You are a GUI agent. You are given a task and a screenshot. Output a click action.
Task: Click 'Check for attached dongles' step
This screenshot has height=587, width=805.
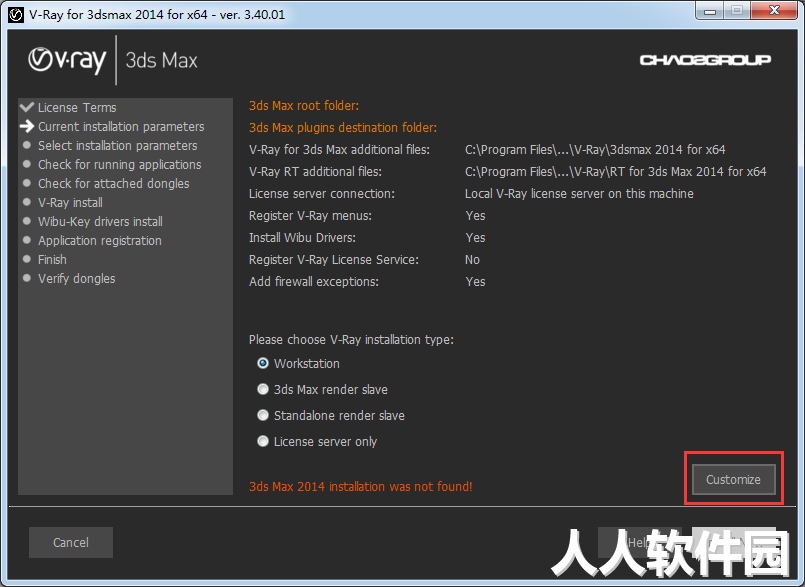(x=113, y=183)
